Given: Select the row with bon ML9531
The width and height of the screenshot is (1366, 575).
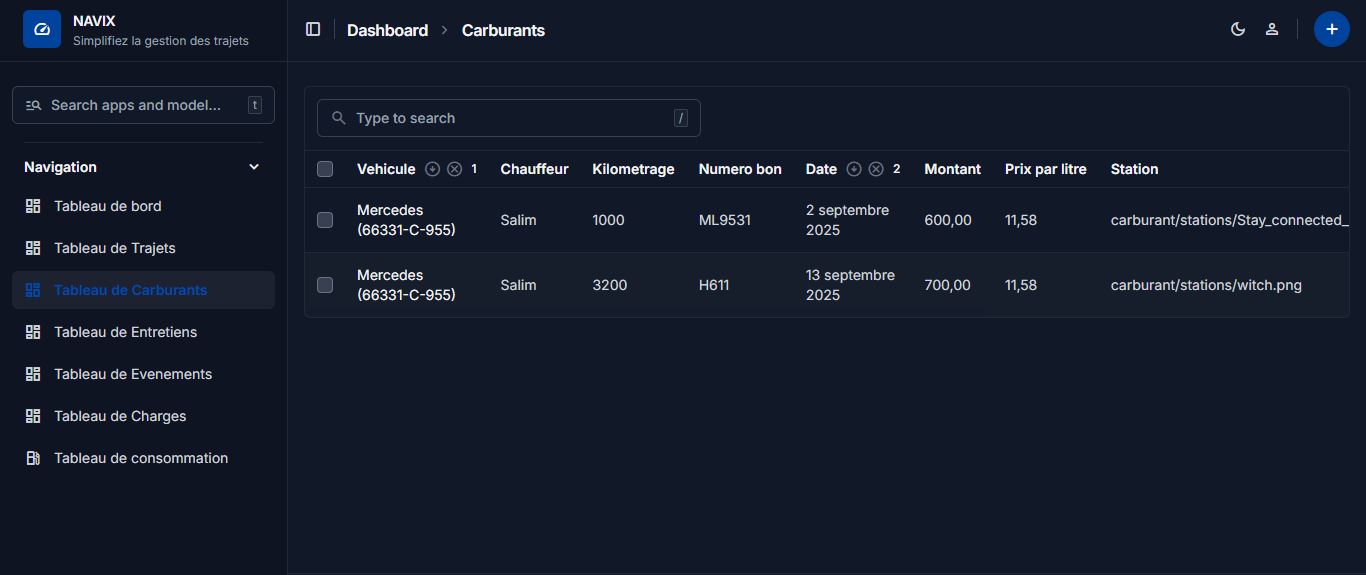Looking at the screenshot, I should coord(325,220).
